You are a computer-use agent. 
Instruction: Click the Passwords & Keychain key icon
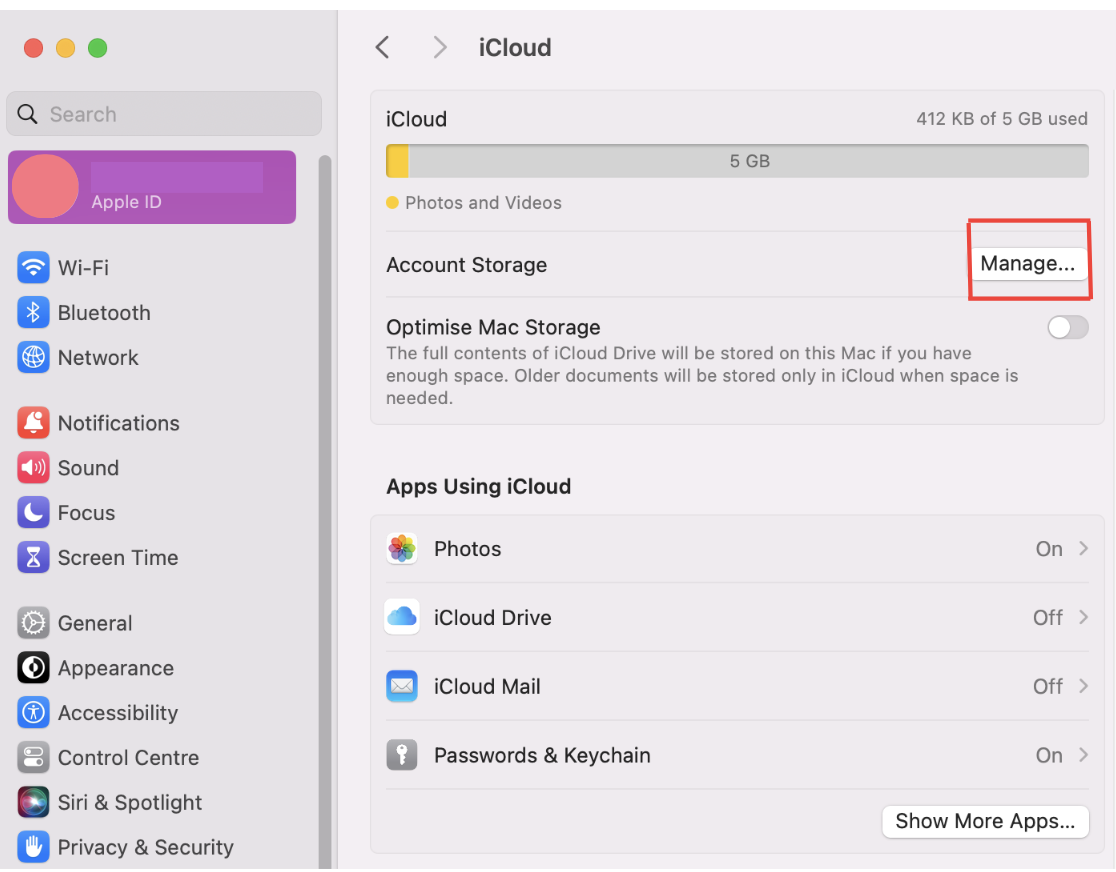(x=402, y=755)
